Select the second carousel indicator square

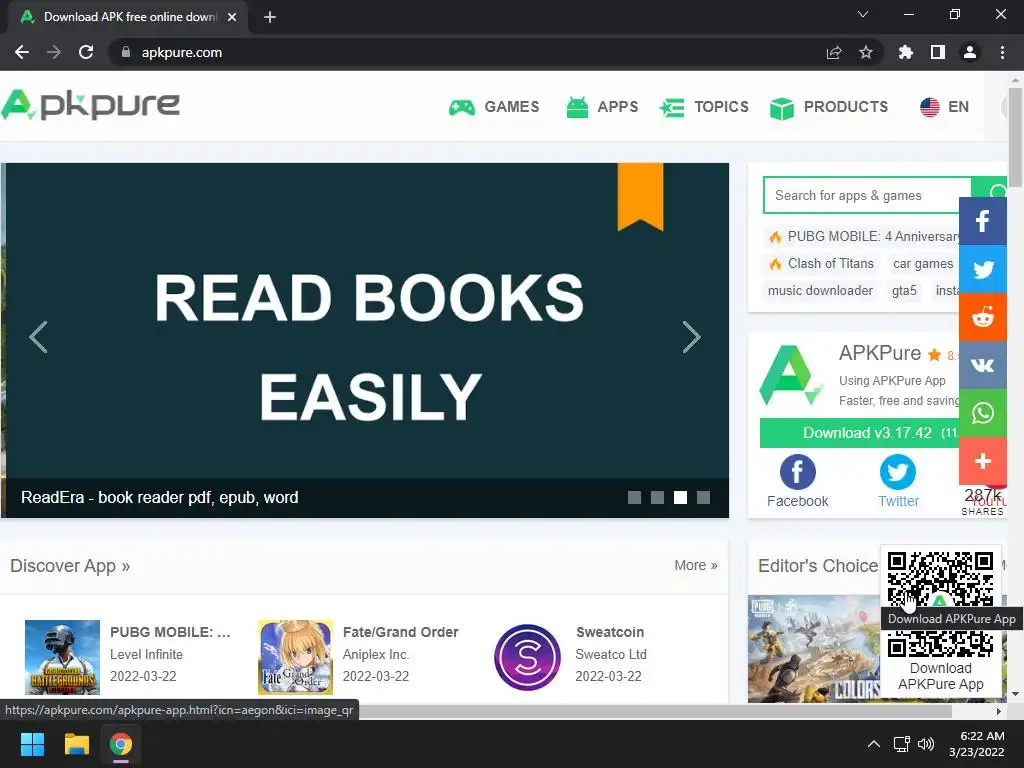658,498
